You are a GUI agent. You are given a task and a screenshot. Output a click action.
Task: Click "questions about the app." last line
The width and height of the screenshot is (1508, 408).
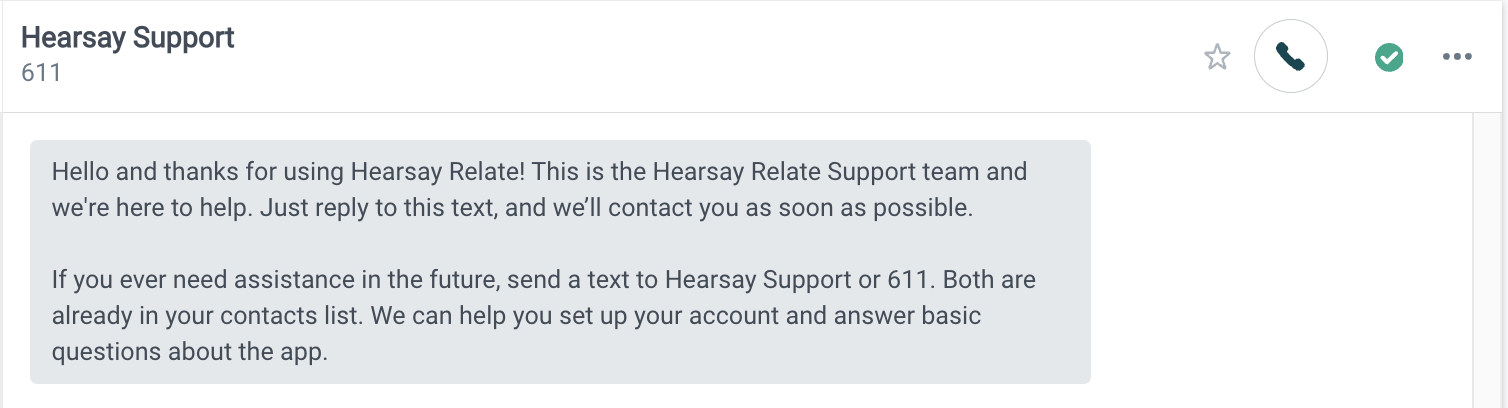(x=190, y=354)
